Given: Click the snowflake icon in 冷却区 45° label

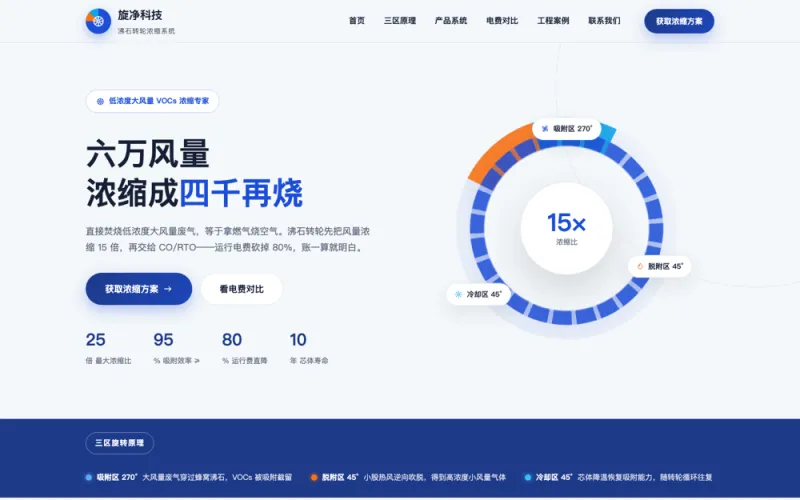Looking at the screenshot, I should tap(458, 294).
